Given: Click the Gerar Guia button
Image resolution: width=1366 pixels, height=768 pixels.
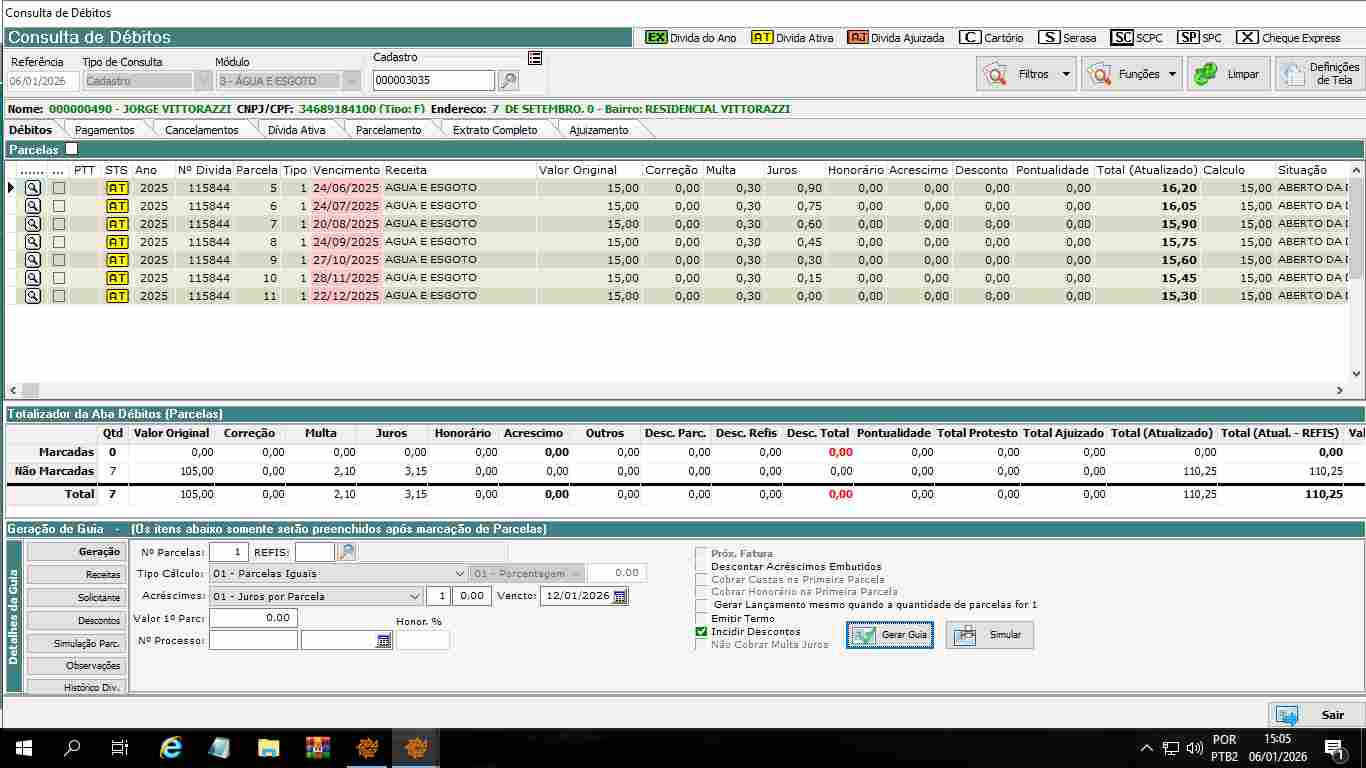Looking at the screenshot, I should point(890,635).
